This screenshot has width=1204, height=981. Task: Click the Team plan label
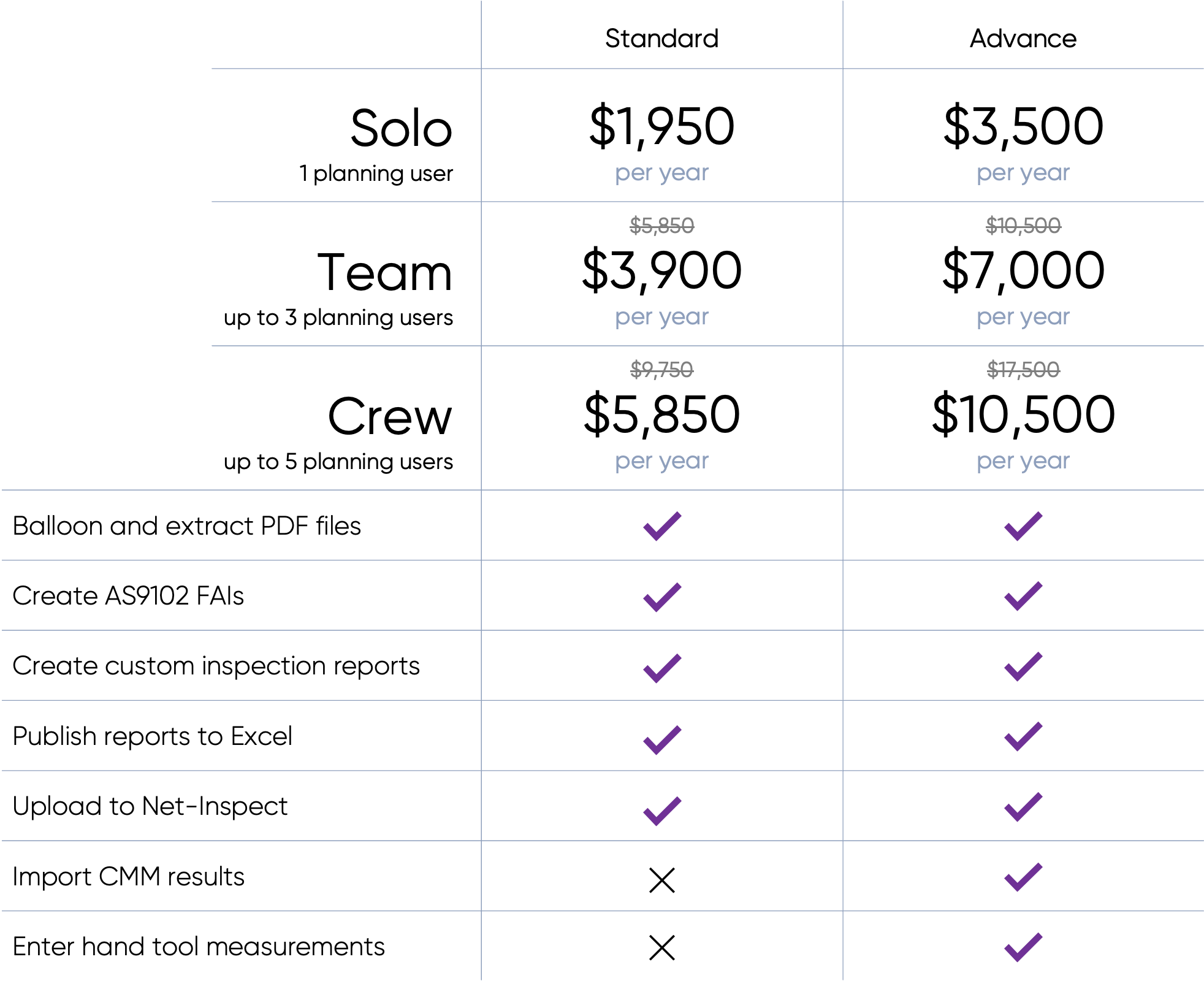384,273
